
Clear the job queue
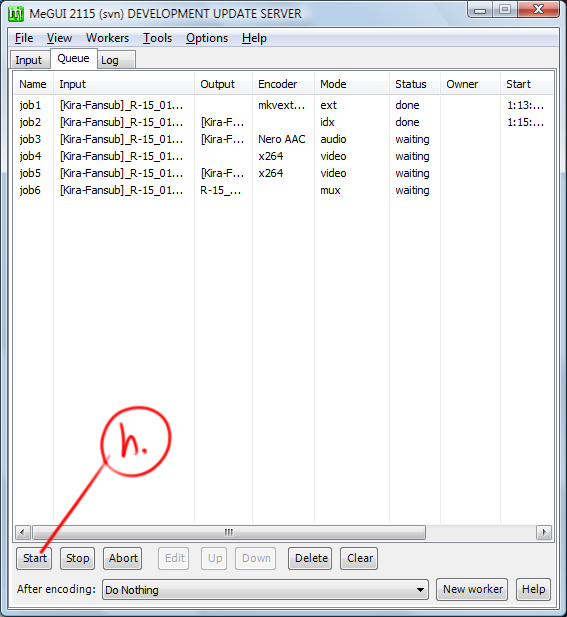(x=359, y=558)
